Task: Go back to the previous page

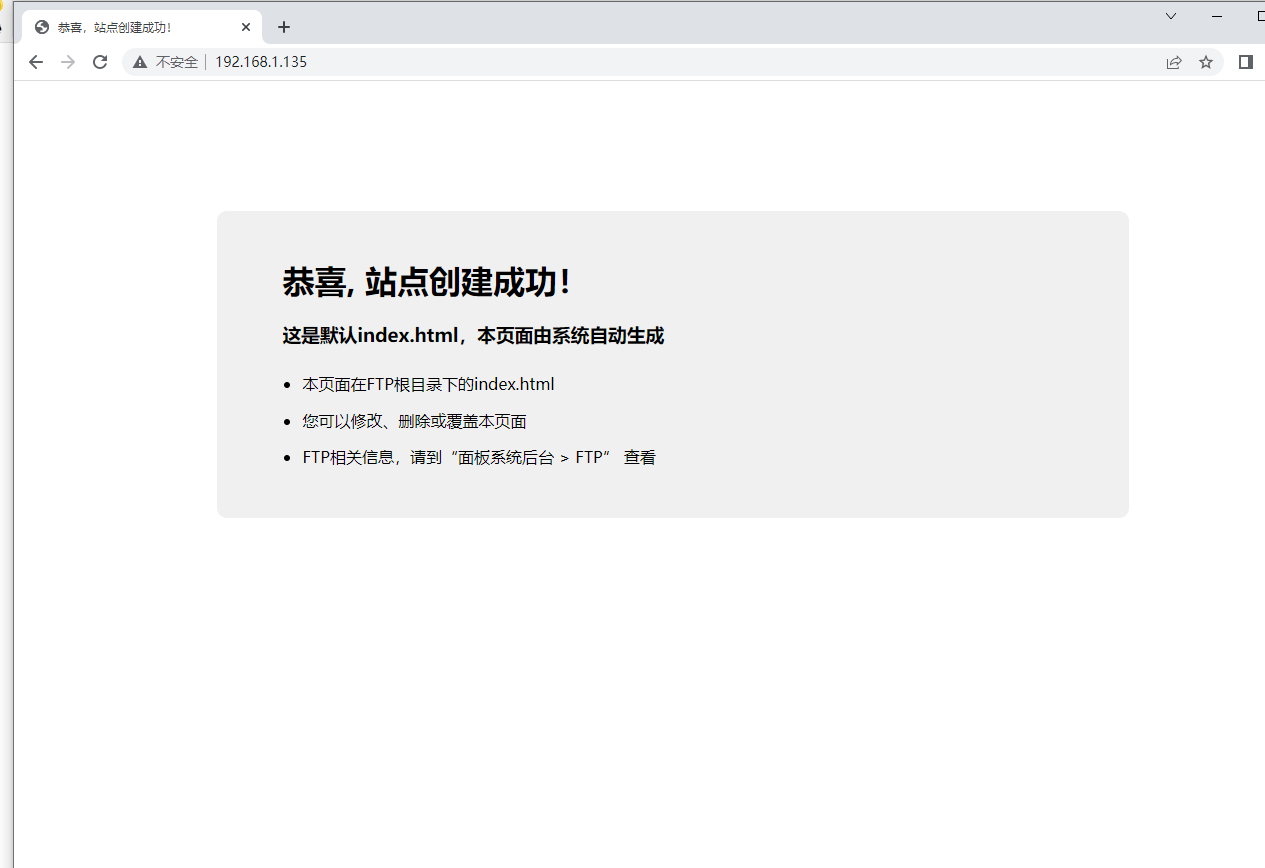Action: click(x=36, y=62)
